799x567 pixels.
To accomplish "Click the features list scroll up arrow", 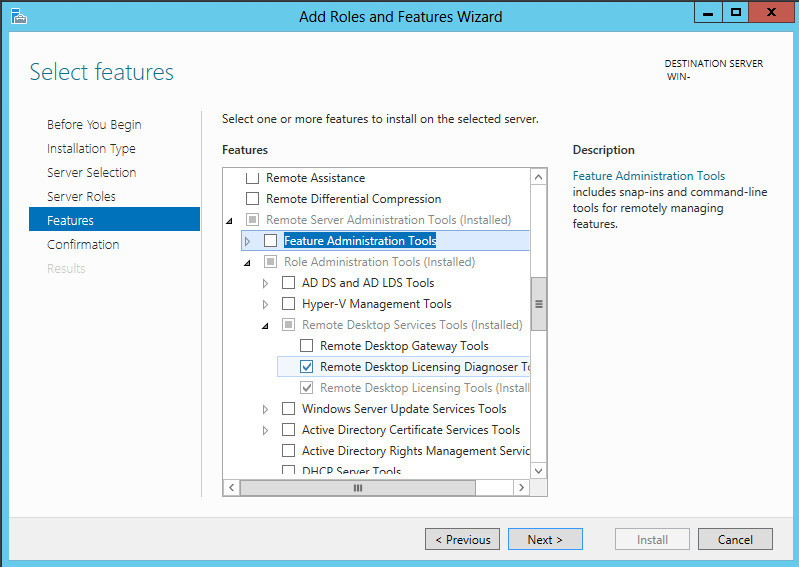I will tap(538, 177).
